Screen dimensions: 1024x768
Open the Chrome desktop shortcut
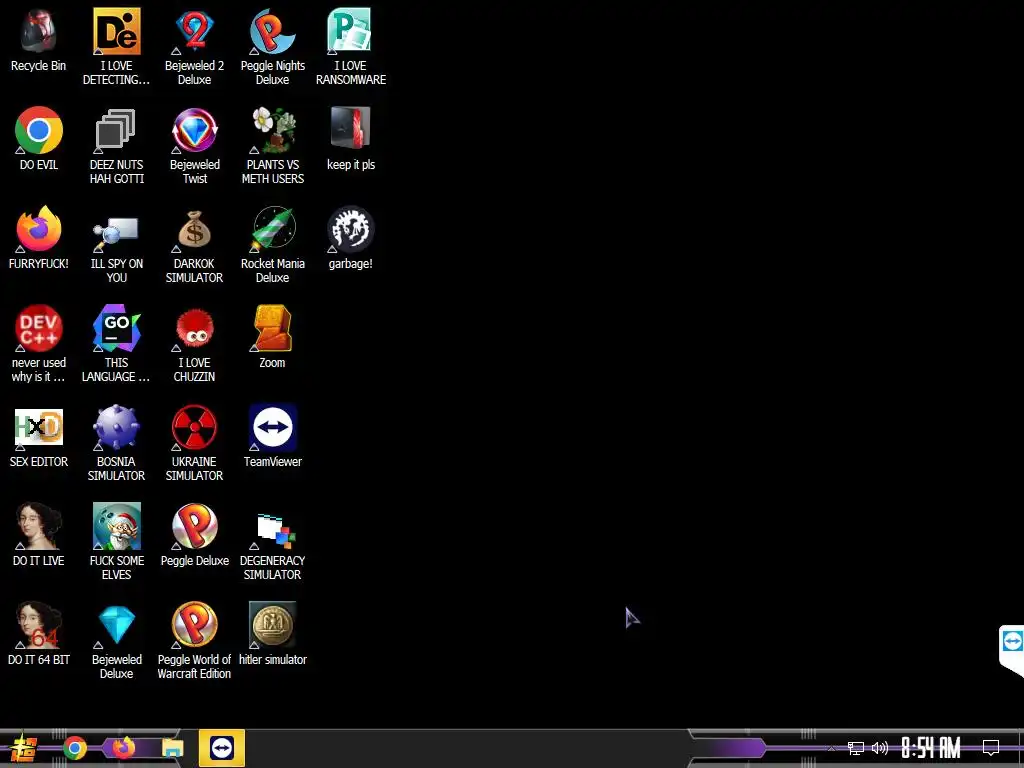pos(38,131)
